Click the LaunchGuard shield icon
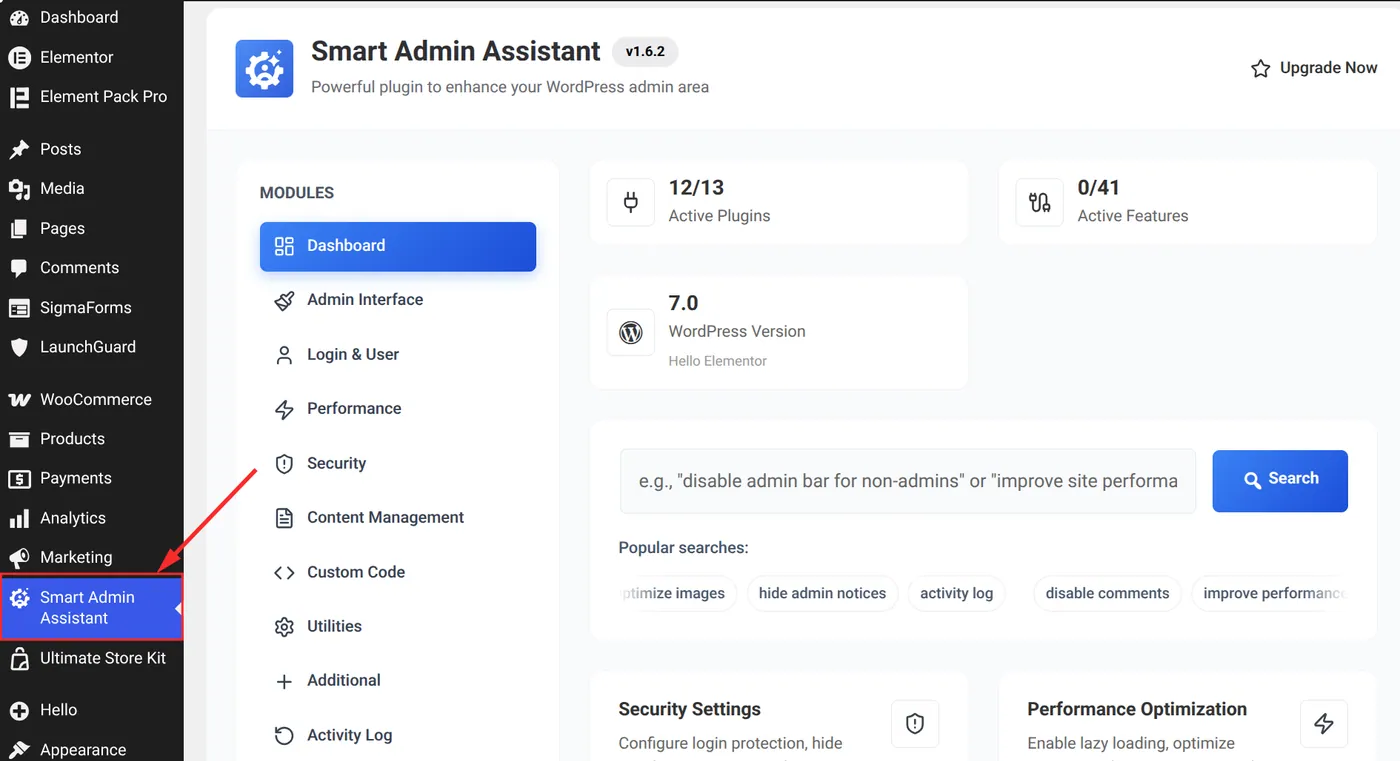This screenshot has height=761, width=1400. [19, 347]
